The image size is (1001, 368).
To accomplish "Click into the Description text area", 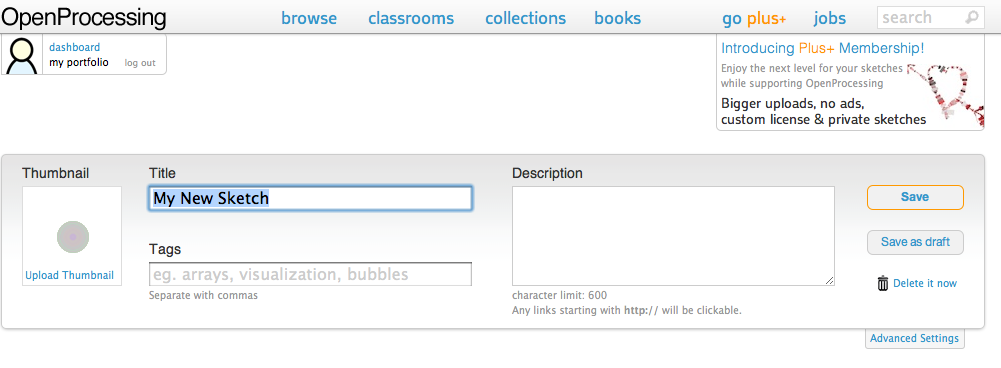I will tap(673, 236).
